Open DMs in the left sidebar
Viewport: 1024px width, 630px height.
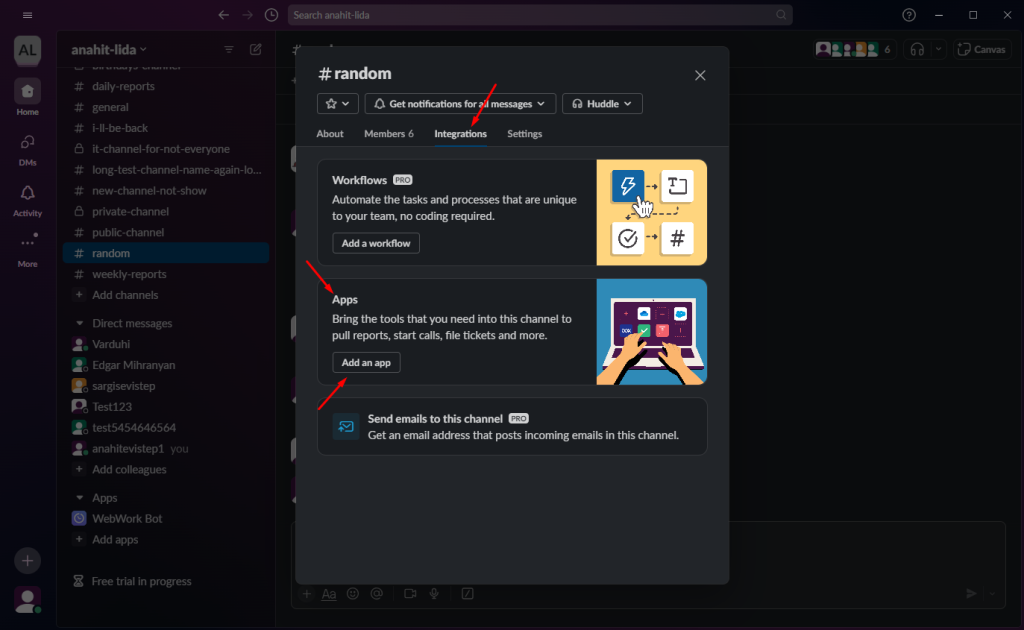pyautogui.click(x=27, y=150)
